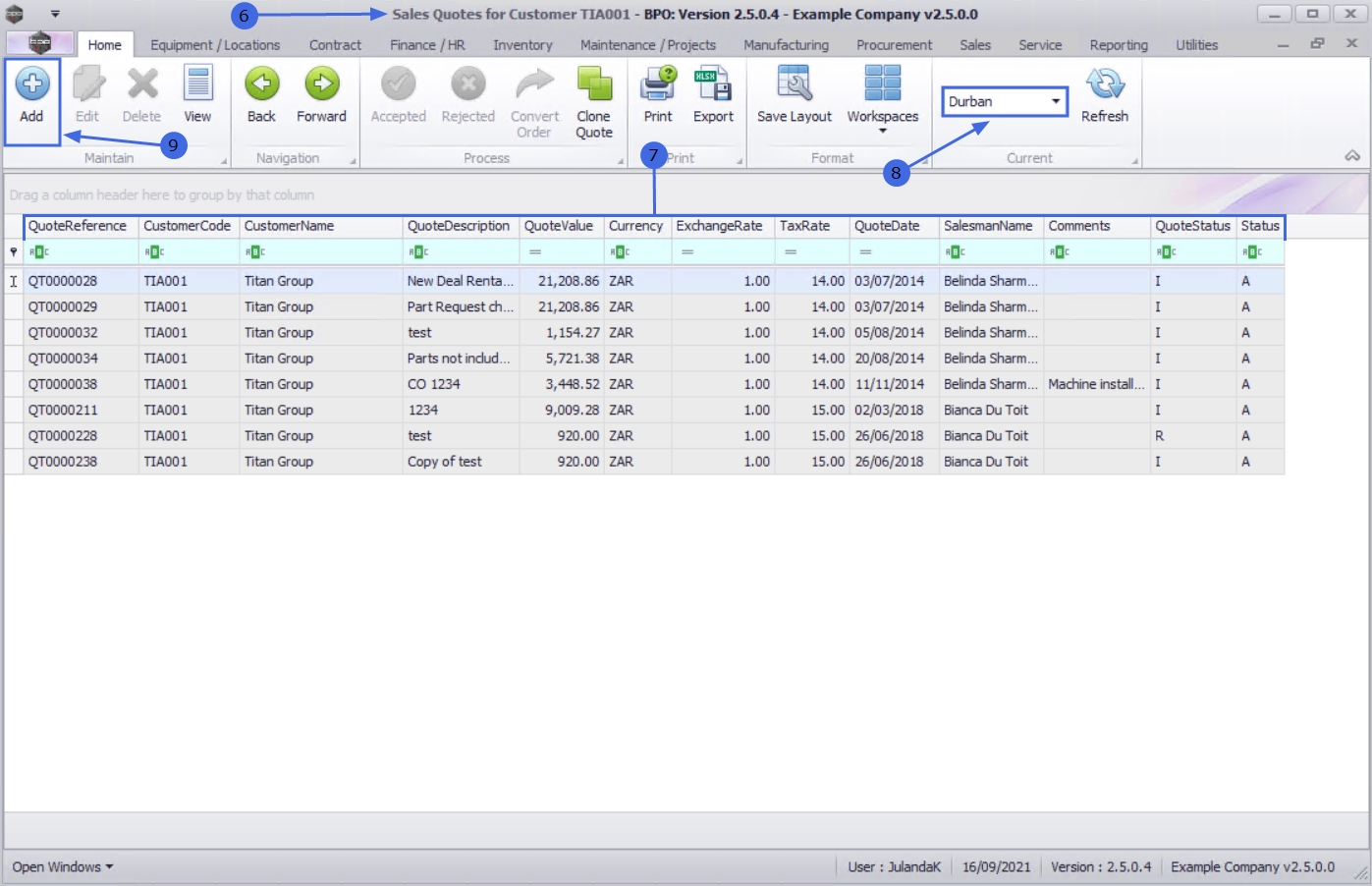
Task: Expand the Current group launcher
Action: point(1135,161)
